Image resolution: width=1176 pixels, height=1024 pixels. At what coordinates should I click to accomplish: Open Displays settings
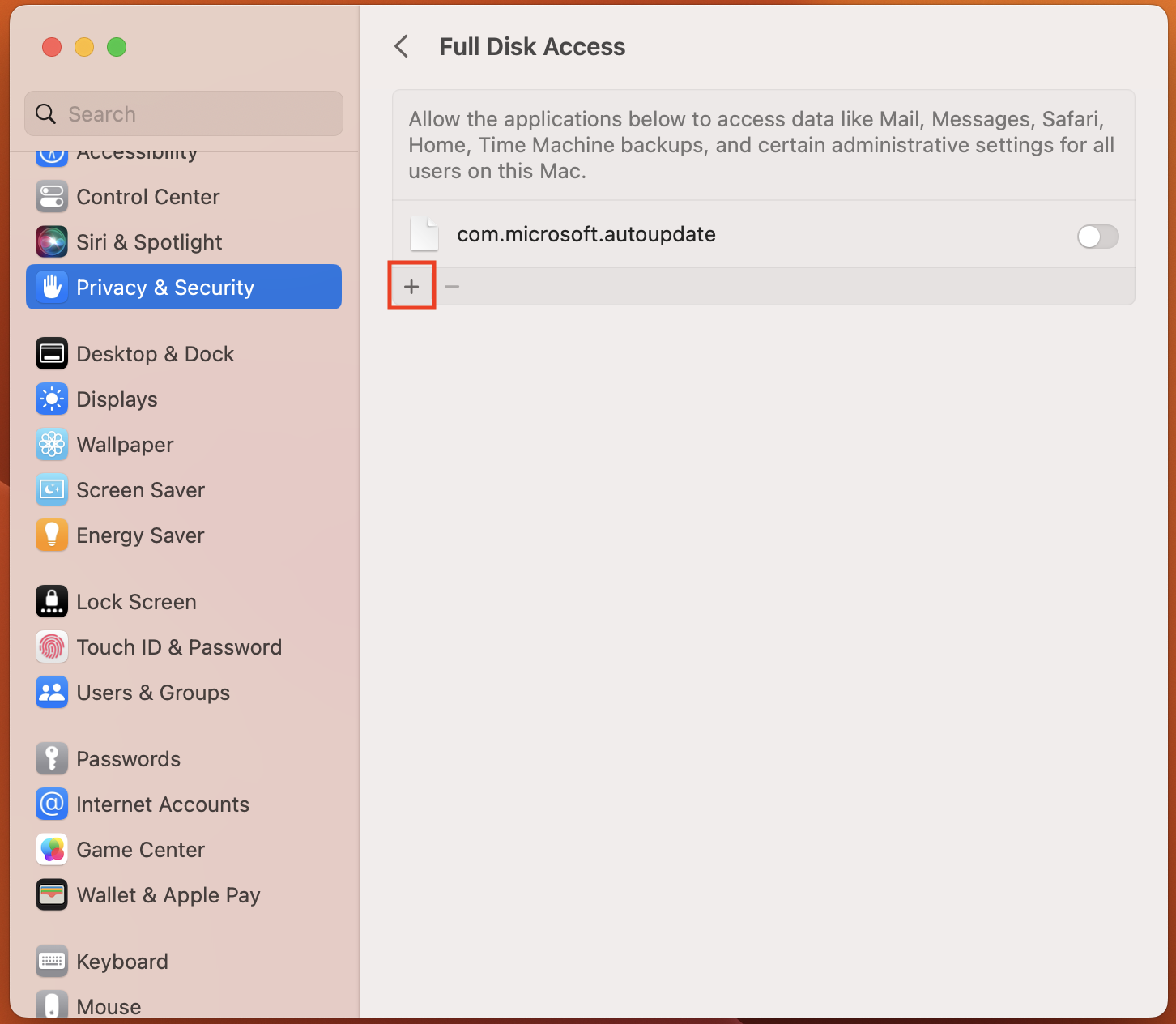117,399
